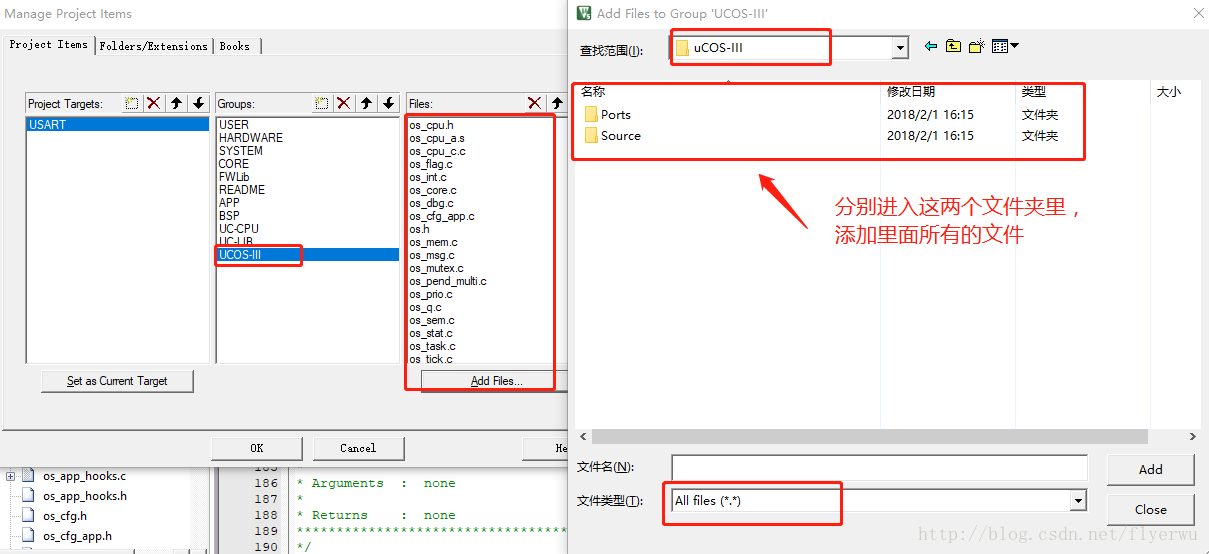Click the file name input field
The image size is (1209, 554).
coord(879,467)
